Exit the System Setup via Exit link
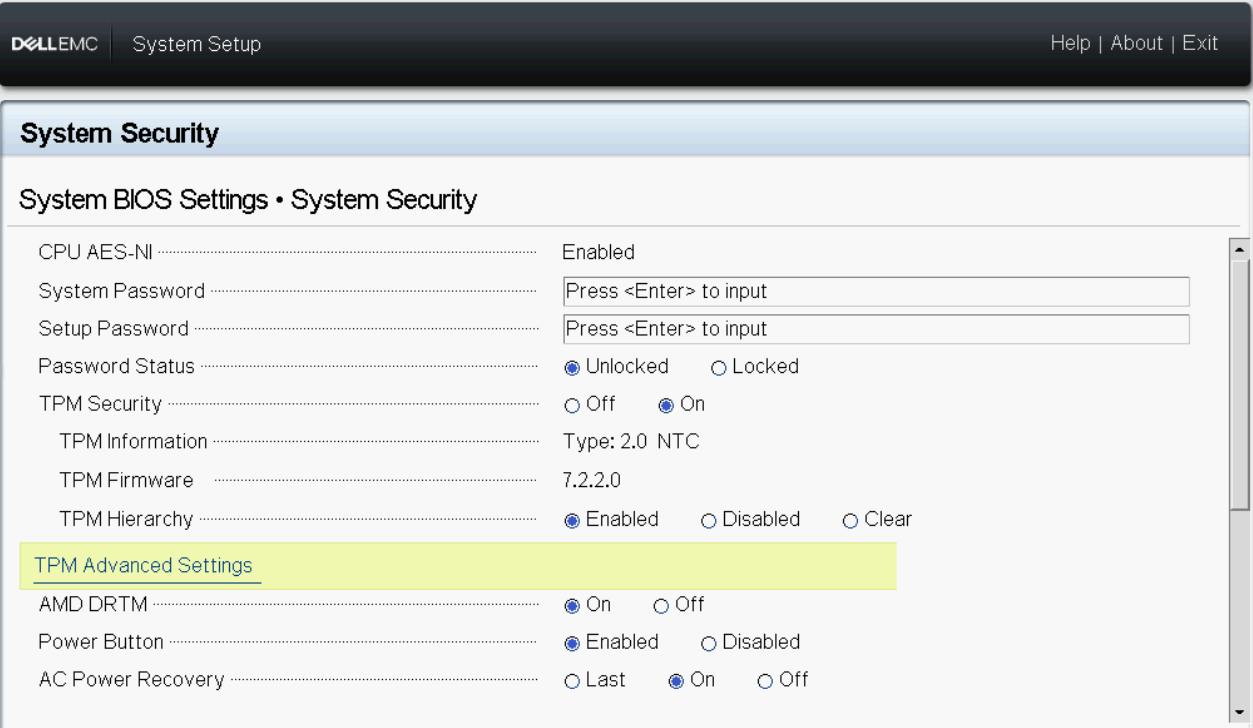The height and width of the screenshot is (728, 1253). click(x=1200, y=43)
